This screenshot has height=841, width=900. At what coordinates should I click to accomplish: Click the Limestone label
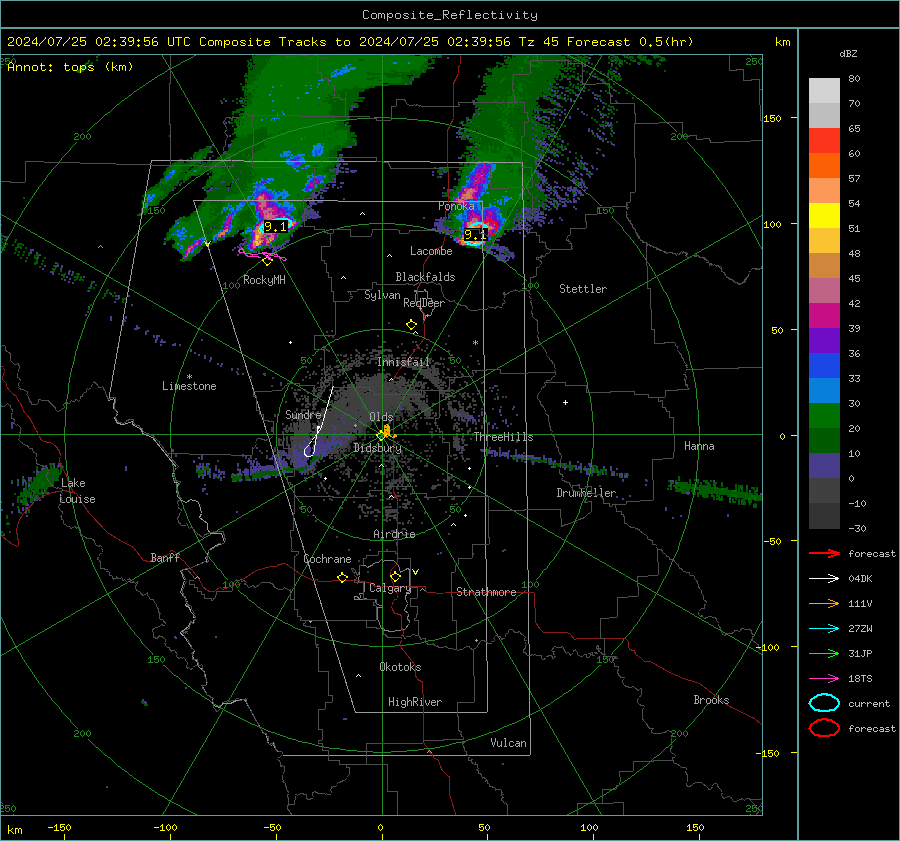click(x=189, y=386)
